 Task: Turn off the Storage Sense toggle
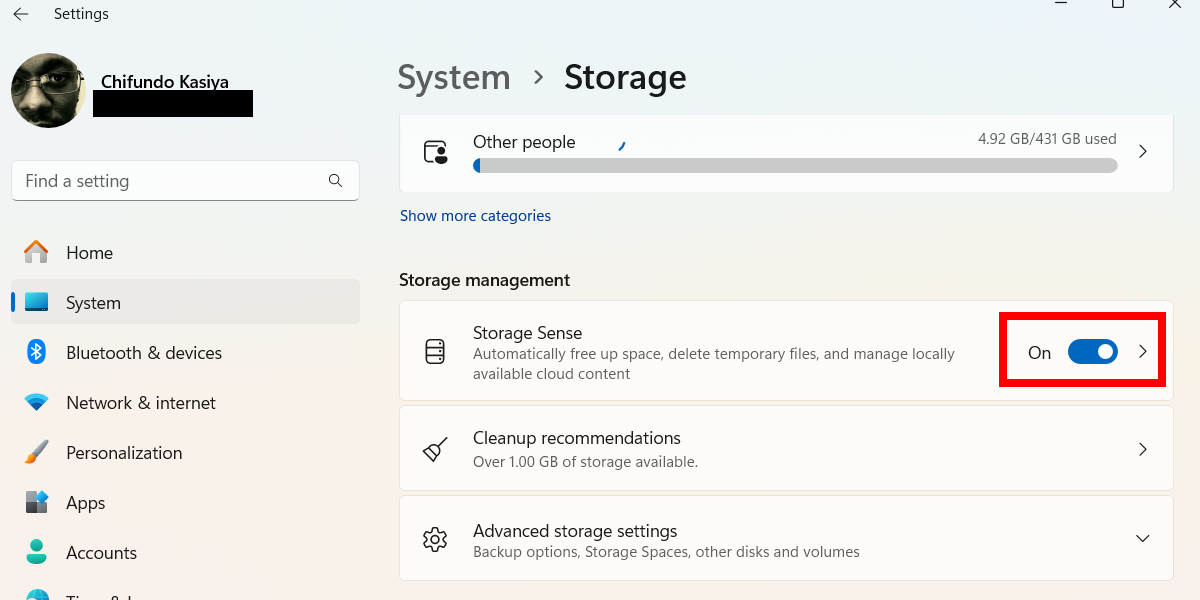tap(1092, 352)
